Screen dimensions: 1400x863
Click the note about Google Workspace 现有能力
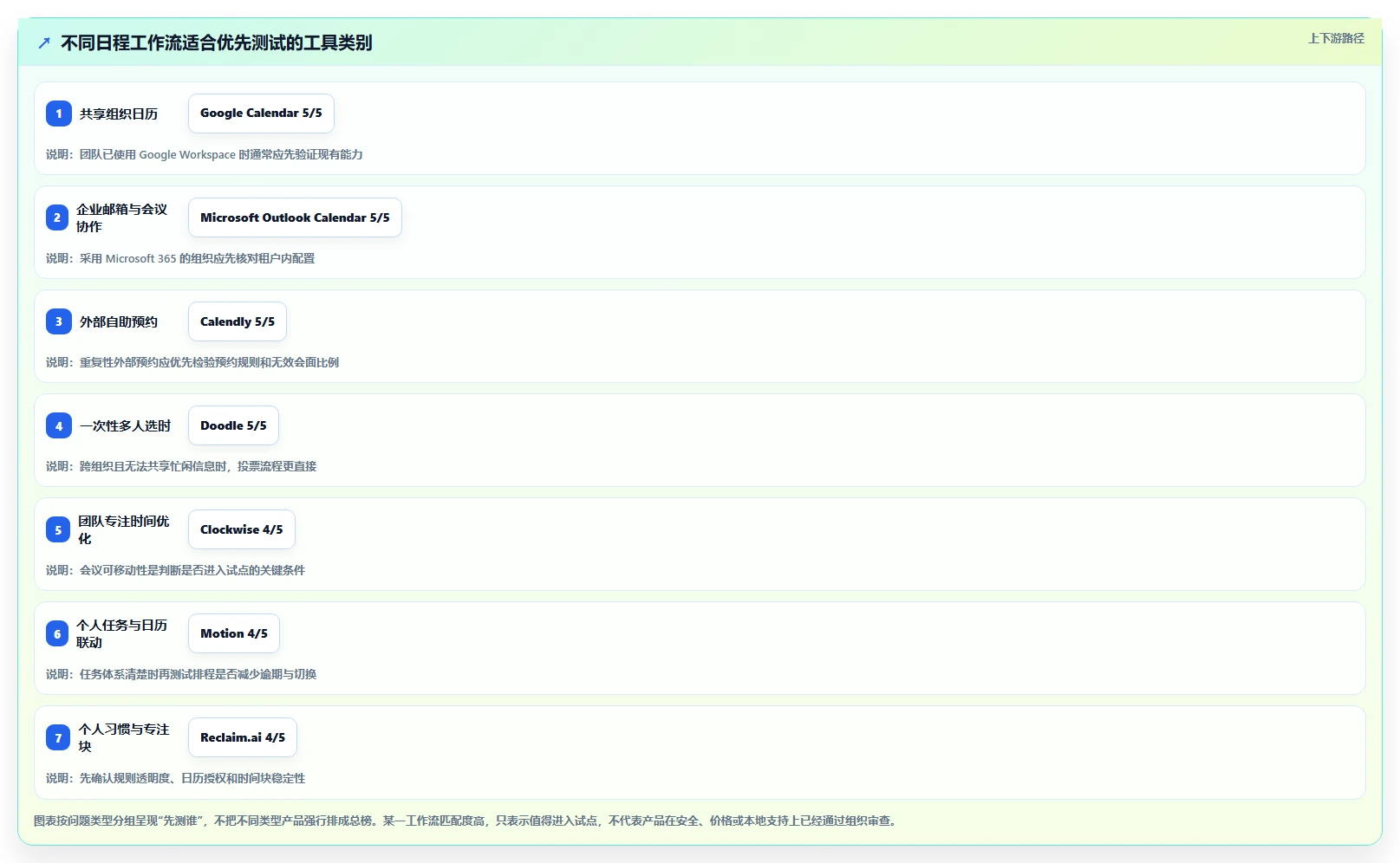(x=205, y=154)
